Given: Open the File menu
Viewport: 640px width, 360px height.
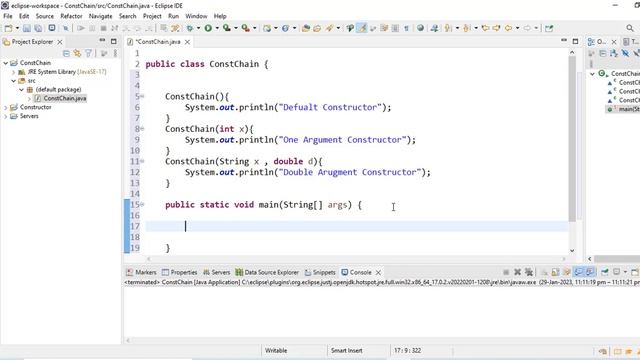Looking at the screenshot, I should (8, 16).
